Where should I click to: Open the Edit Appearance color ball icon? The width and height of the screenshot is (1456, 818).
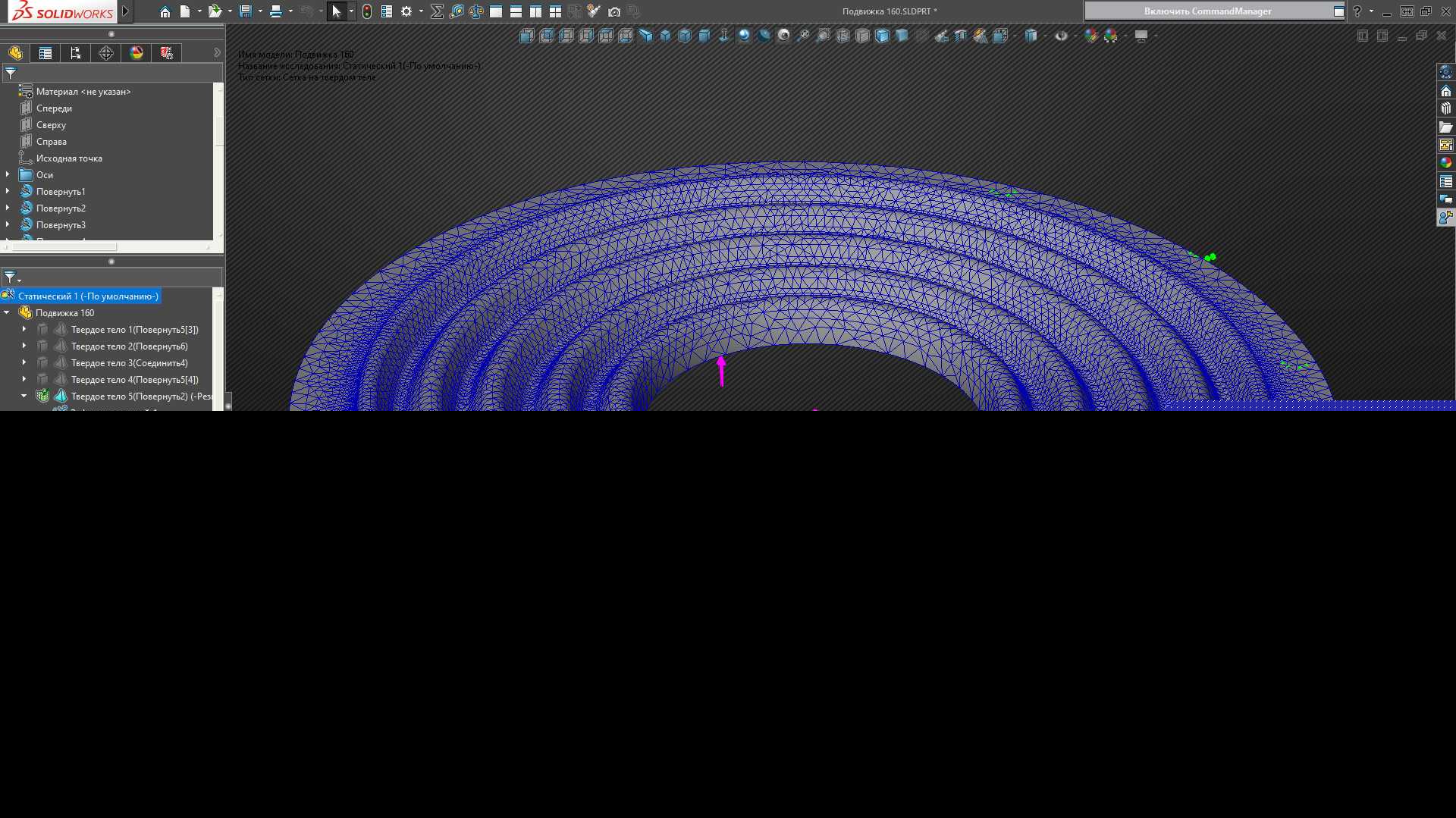1091,36
